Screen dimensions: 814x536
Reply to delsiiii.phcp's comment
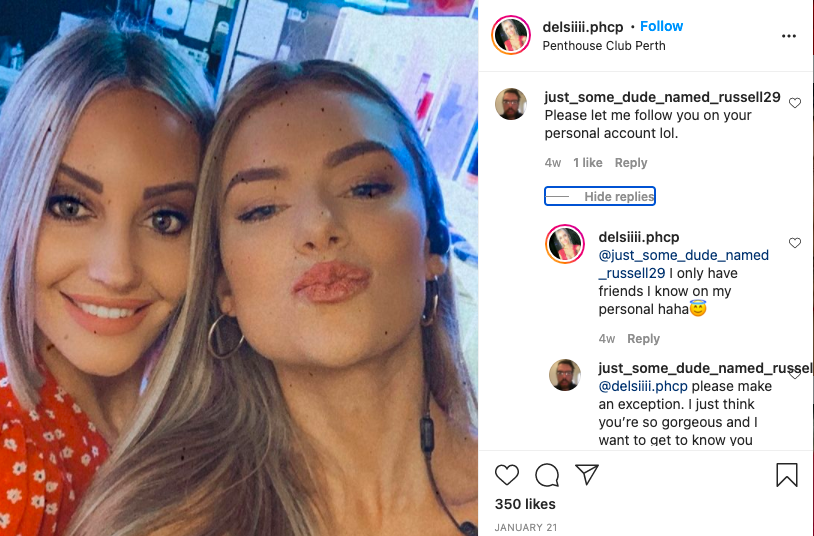coord(643,339)
